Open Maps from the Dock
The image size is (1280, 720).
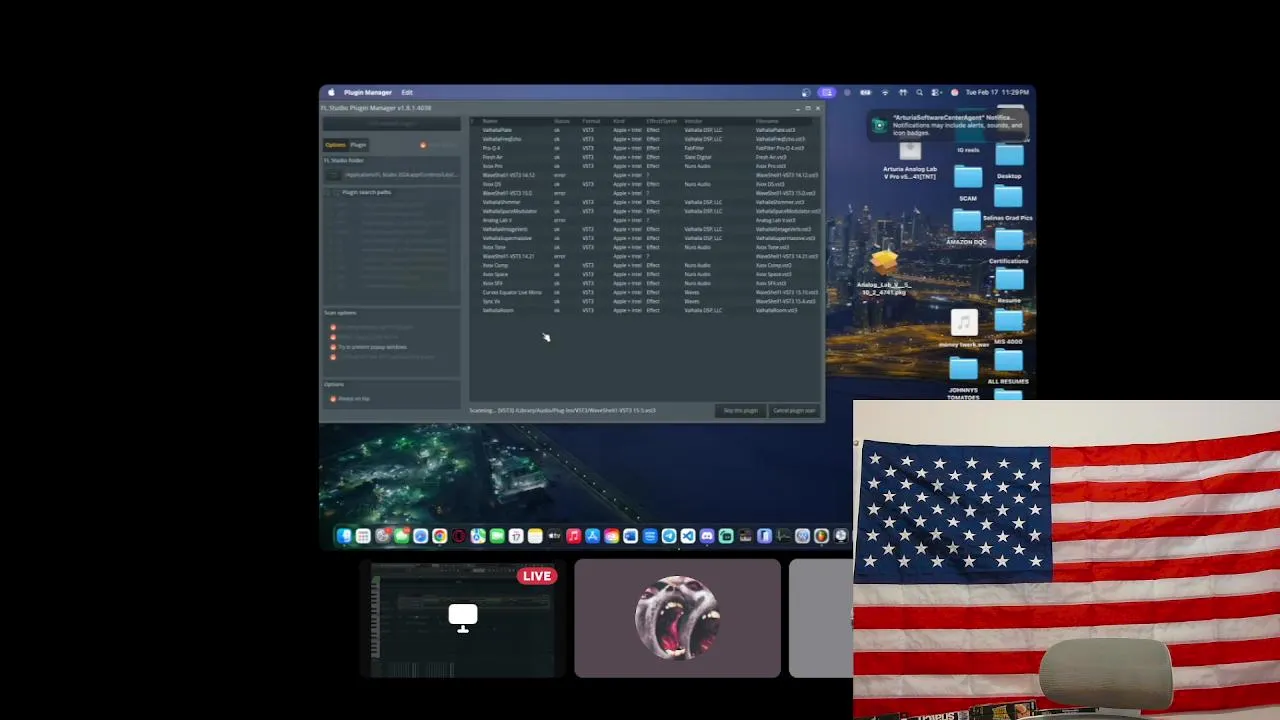[x=478, y=536]
